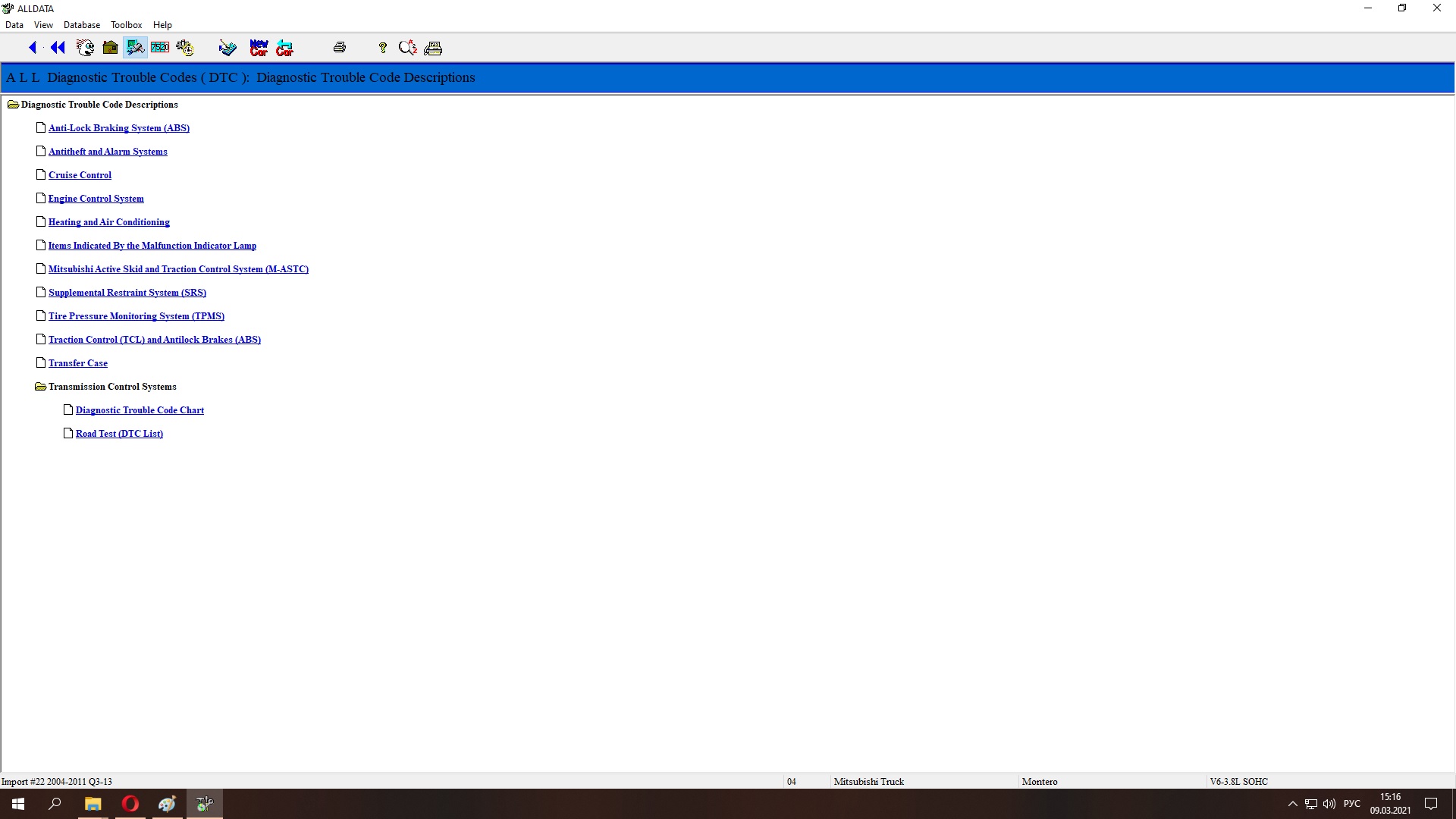Click the double blue back arrows

point(58,48)
